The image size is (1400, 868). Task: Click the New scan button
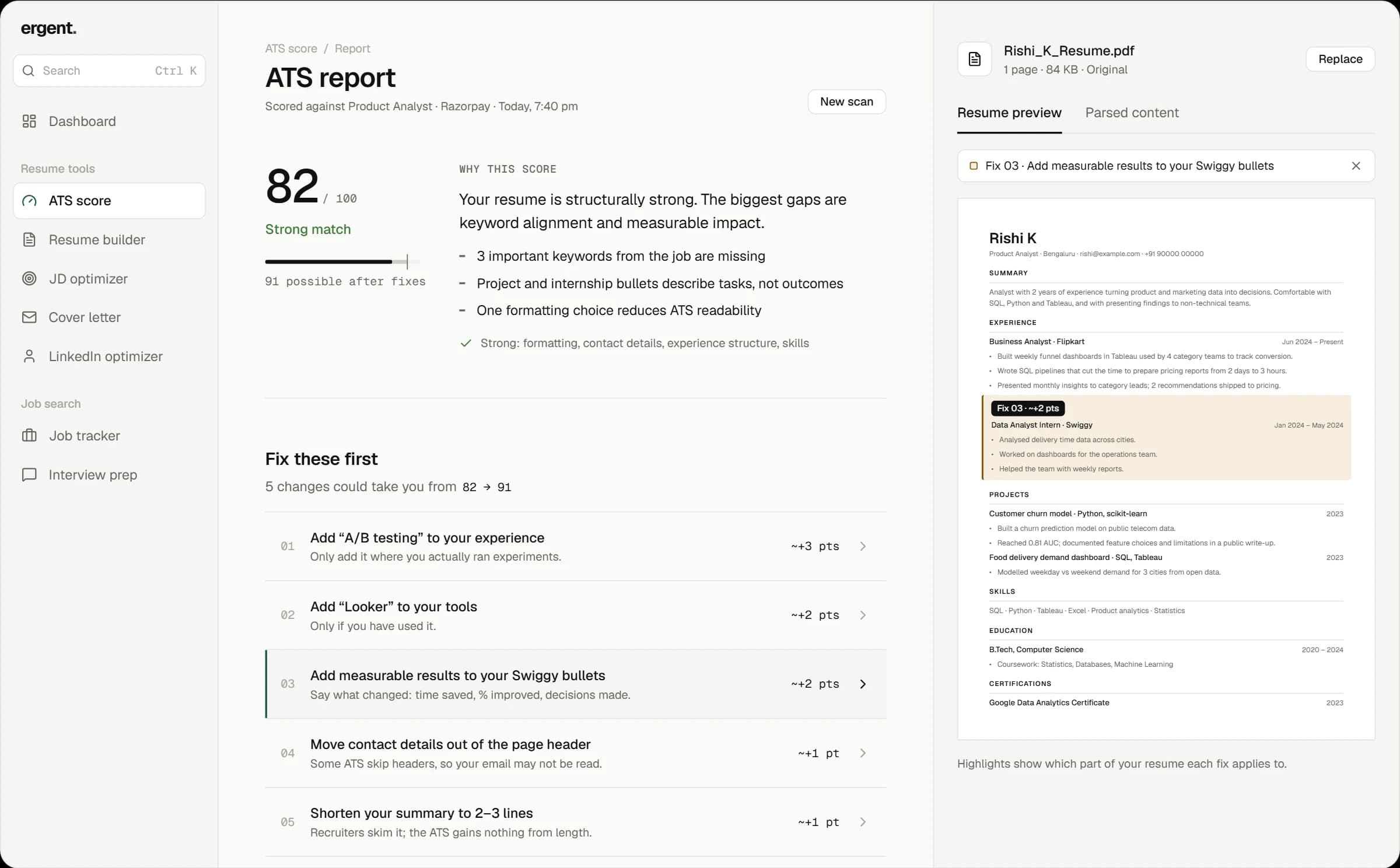[x=846, y=101]
